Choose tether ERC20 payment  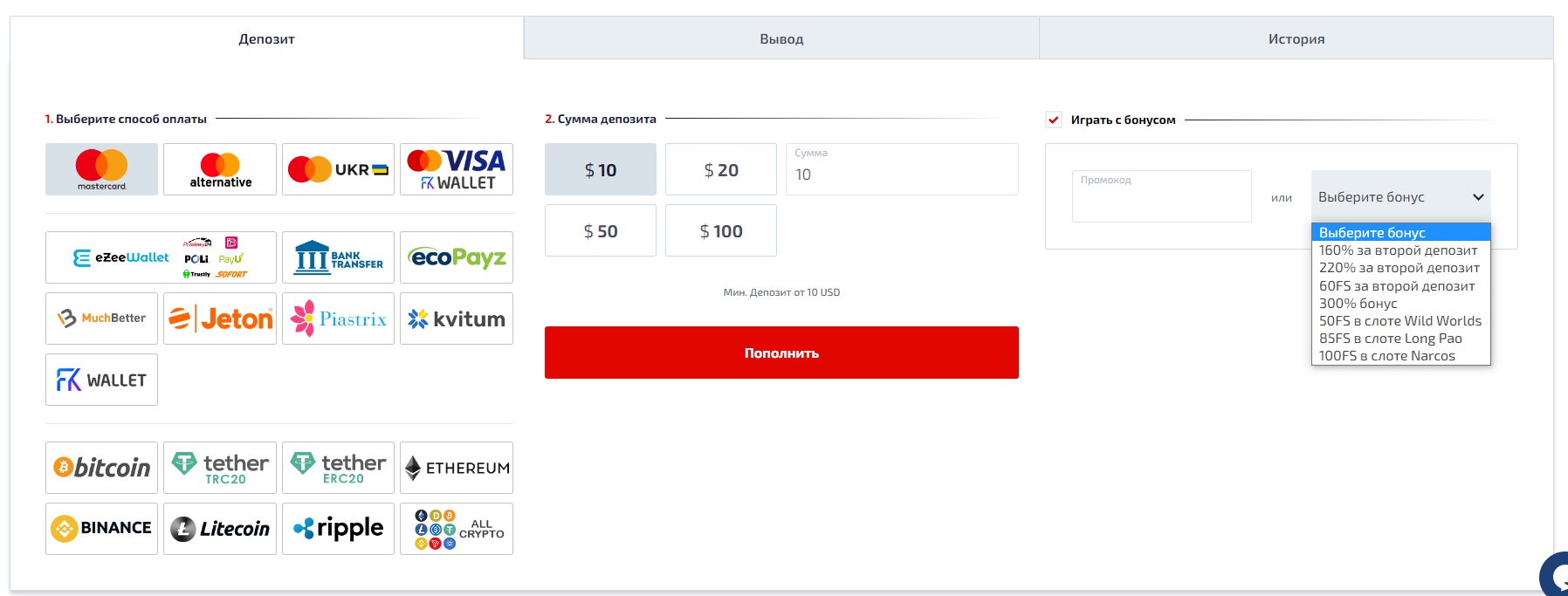pos(338,468)
